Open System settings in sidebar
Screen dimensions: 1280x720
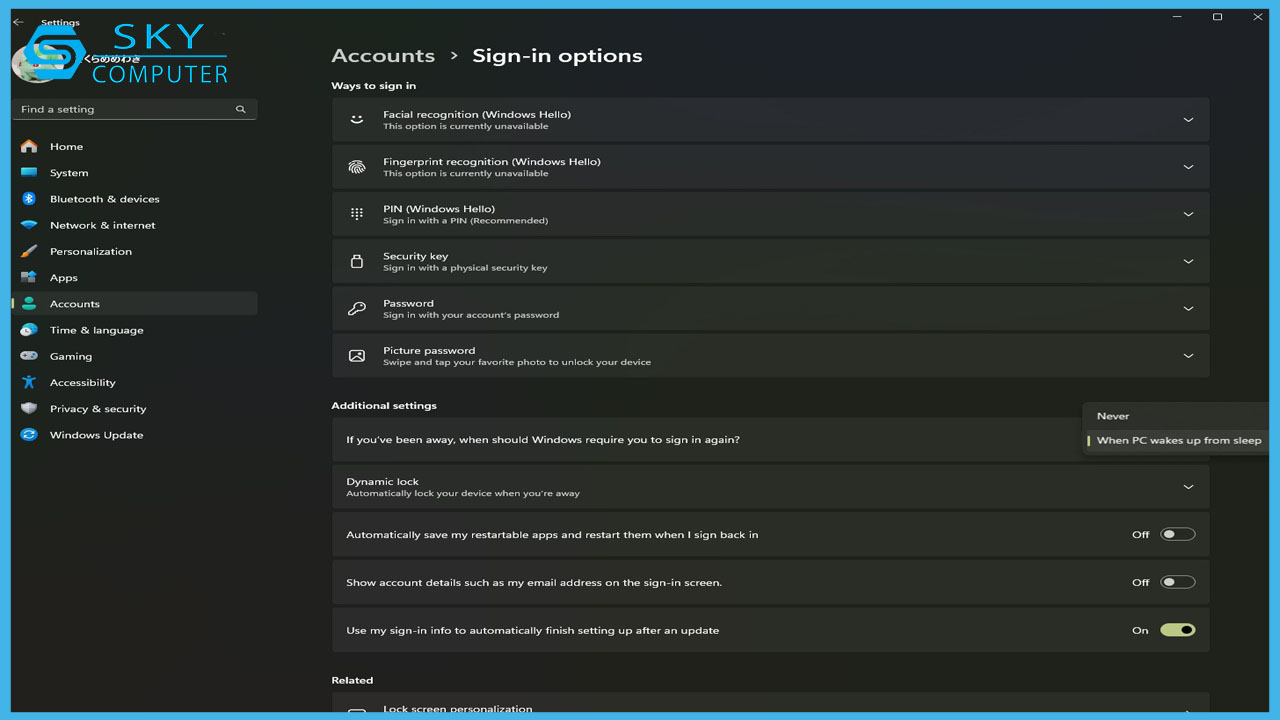point(69,173)
